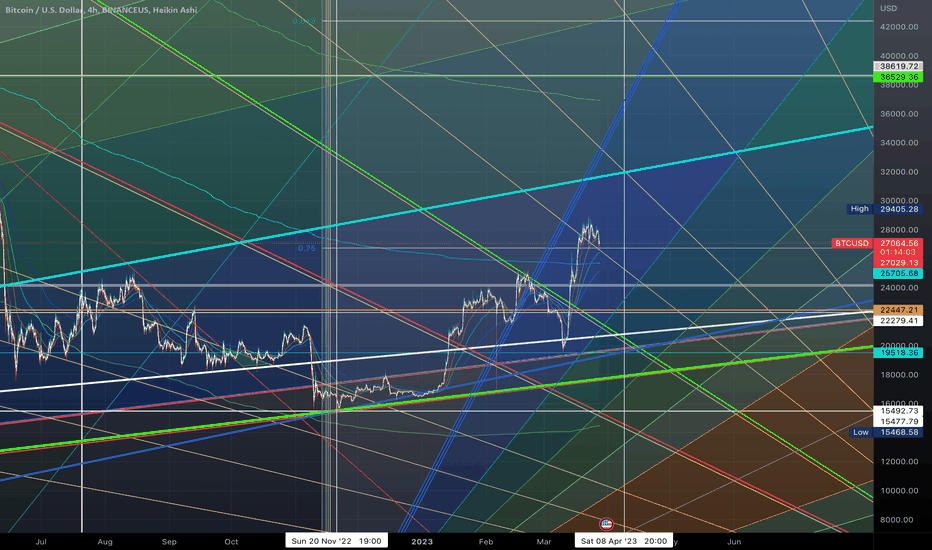Click the 8000.00 price scale value

point(897,520)
